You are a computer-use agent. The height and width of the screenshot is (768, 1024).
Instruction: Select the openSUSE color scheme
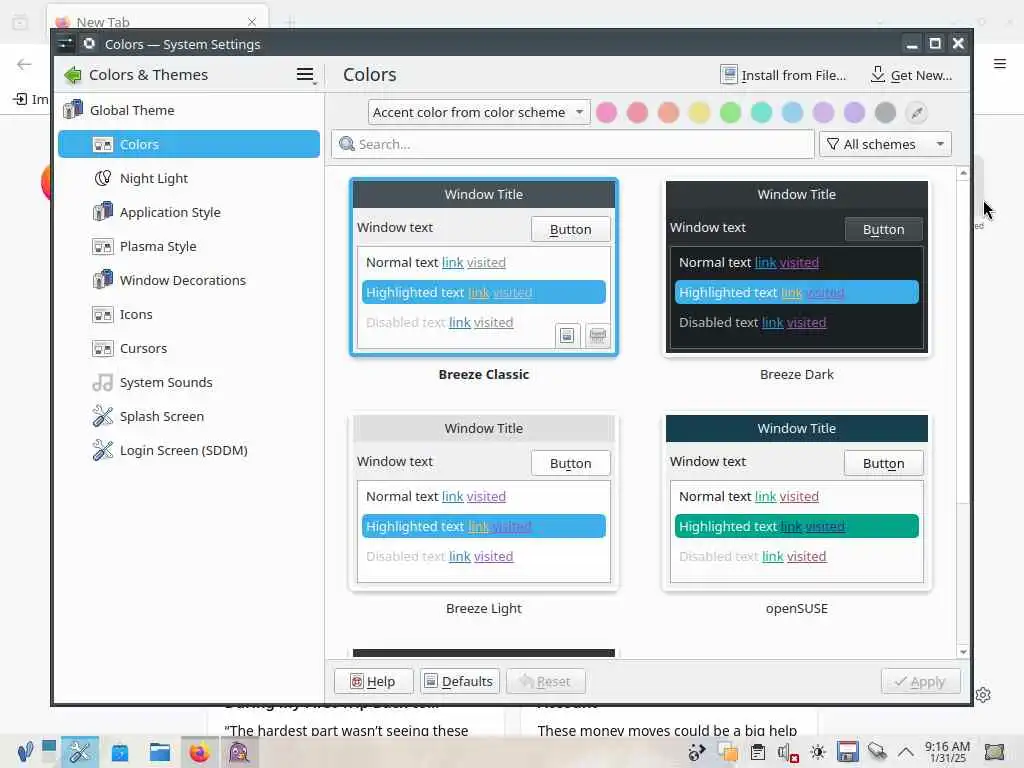point(797,502)
